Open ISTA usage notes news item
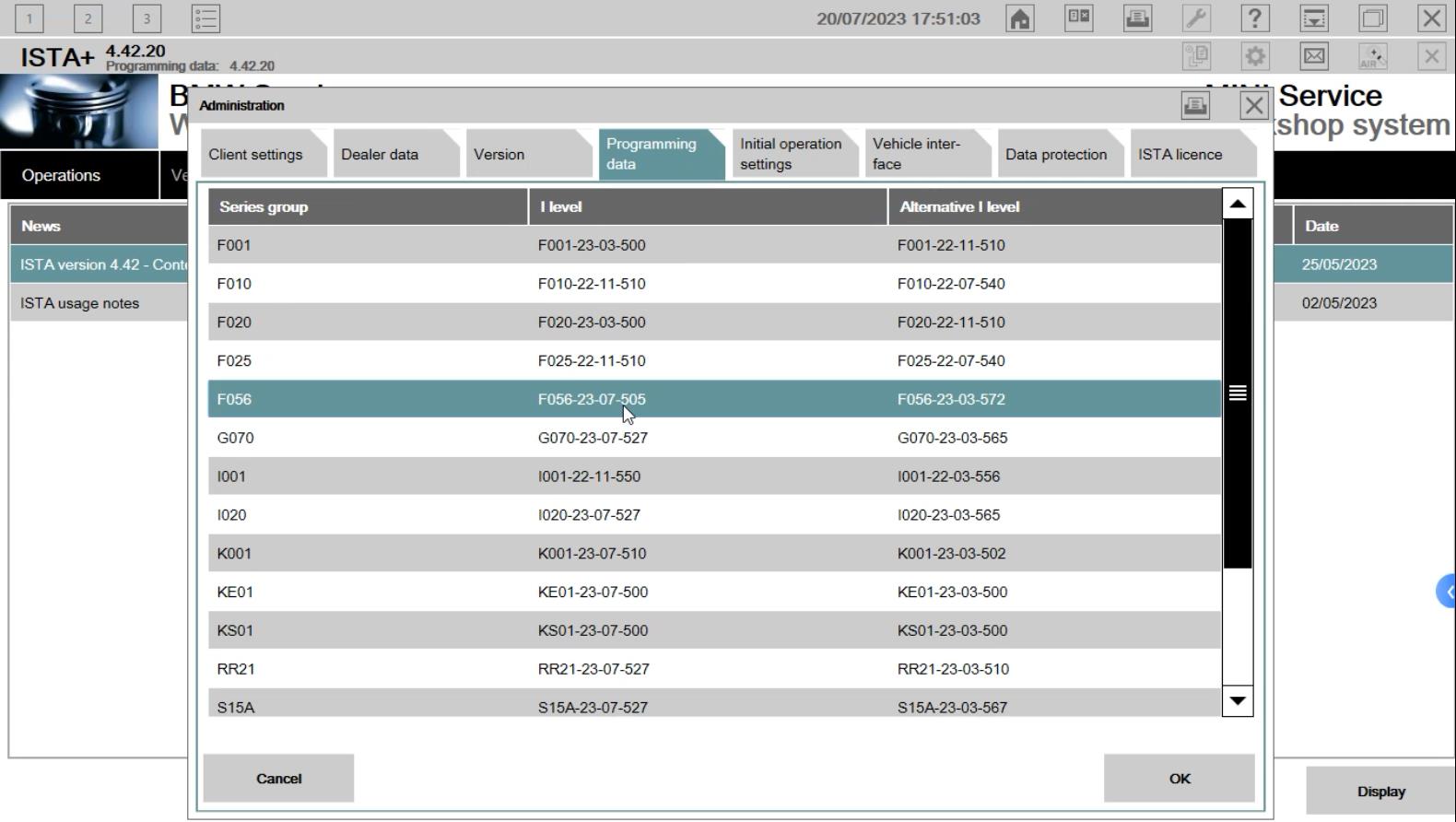 100,303
